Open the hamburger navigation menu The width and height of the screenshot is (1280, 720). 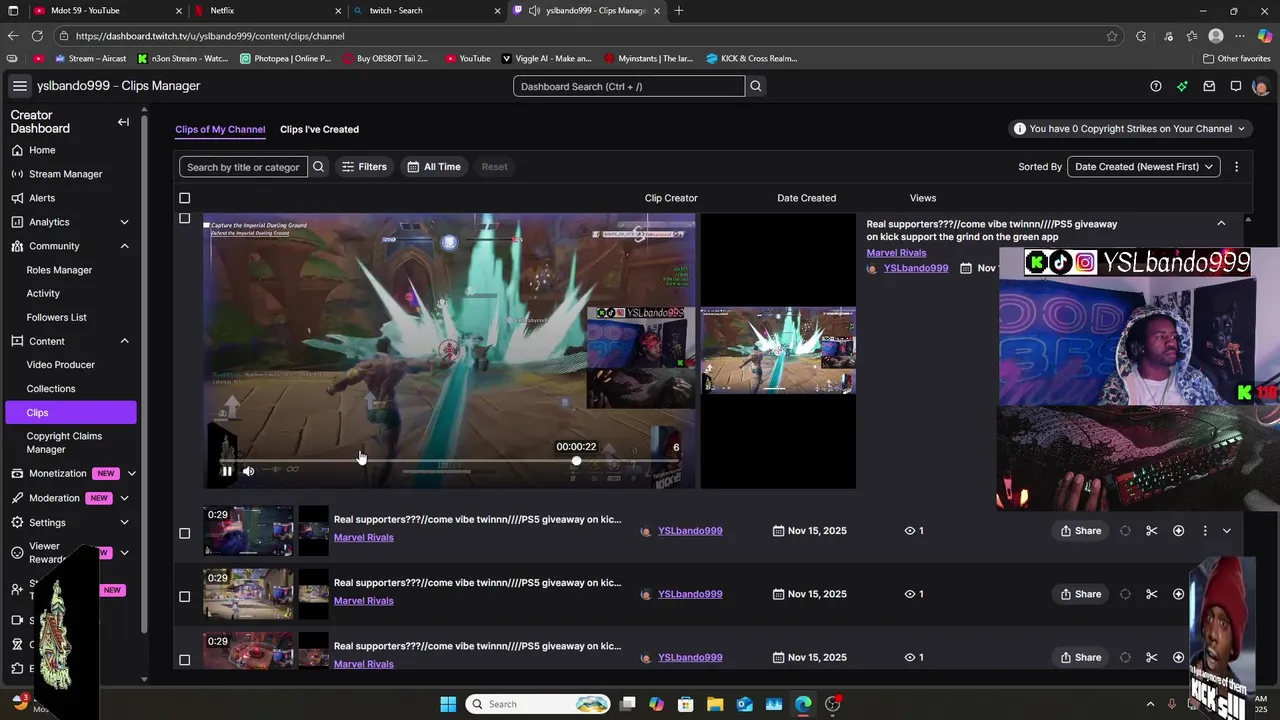(x=20, y=86)
